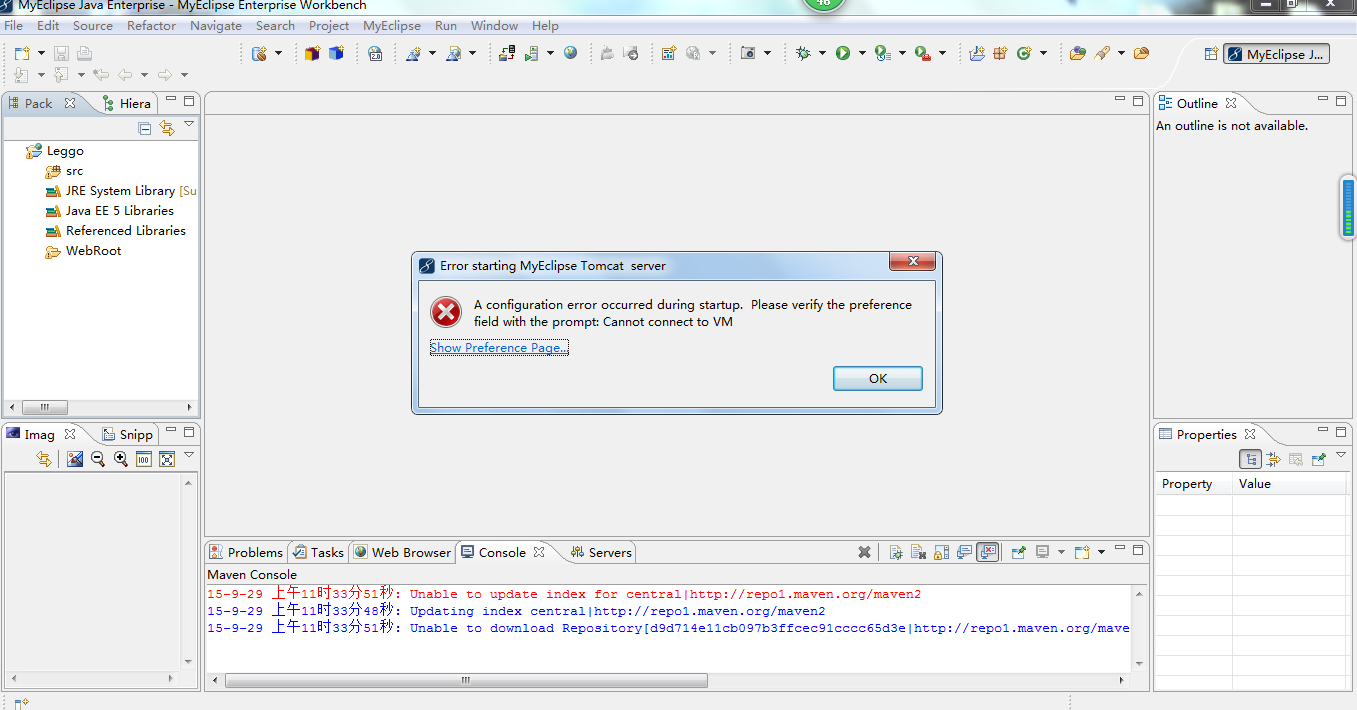Screen dimensions: 1357x710
Task: Click the New file toolbar icon
Action: tap(22, 53)
